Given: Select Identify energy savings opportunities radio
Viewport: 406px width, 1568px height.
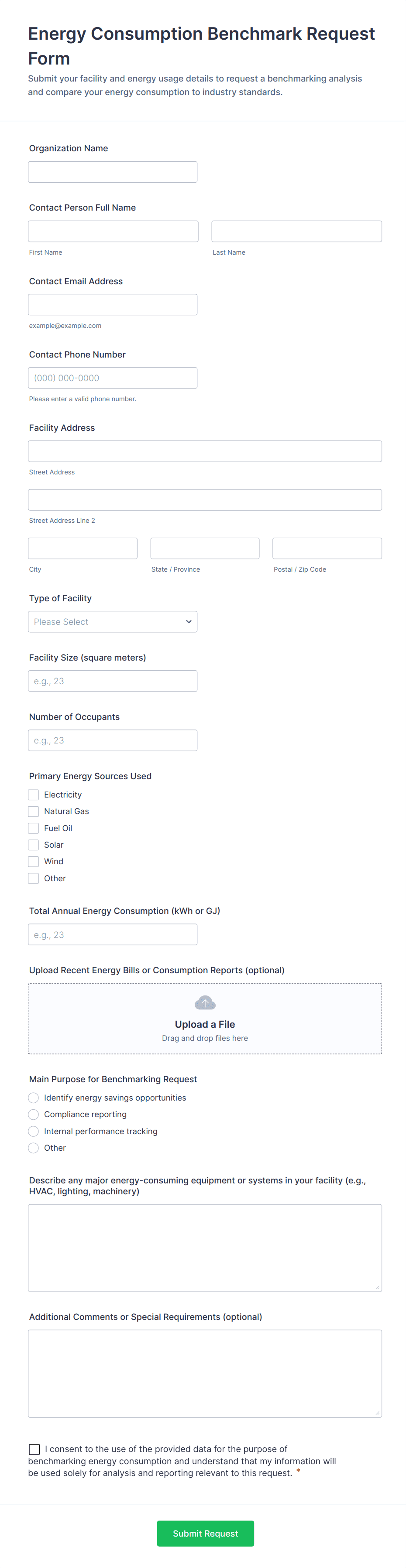Looking at the screenshot, I should [34, 1098].
